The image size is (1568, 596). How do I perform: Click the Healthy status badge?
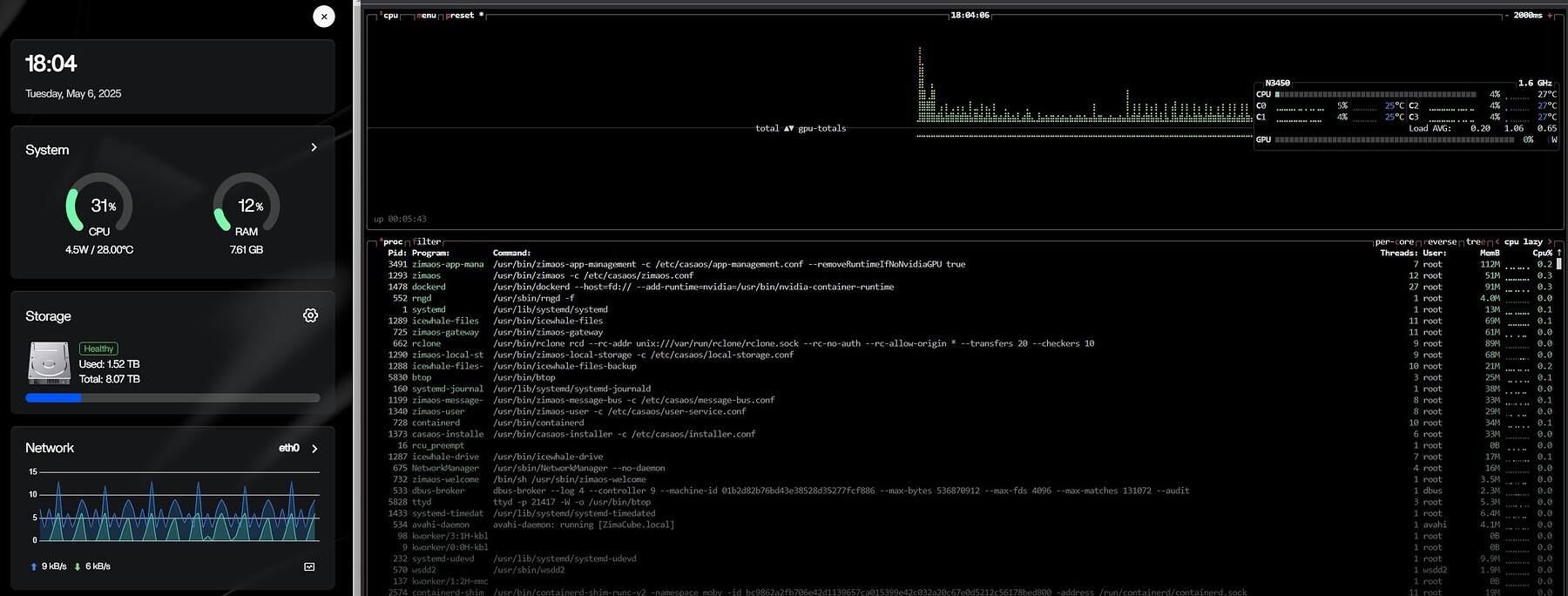[98, 349]
